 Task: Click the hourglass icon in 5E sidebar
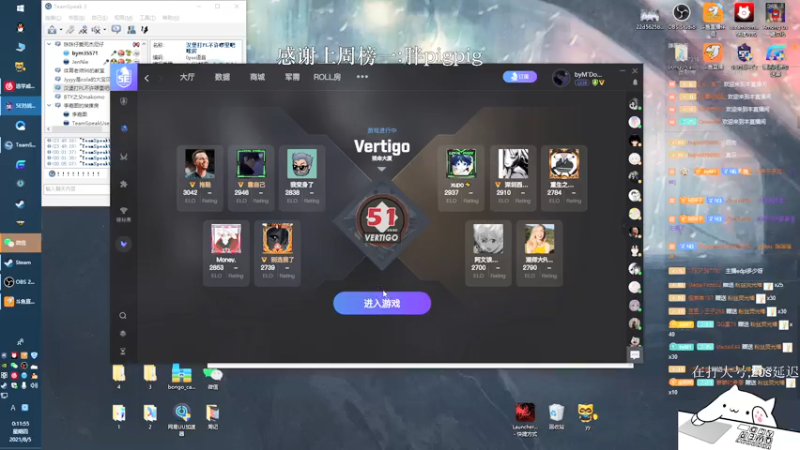[123, 351]
